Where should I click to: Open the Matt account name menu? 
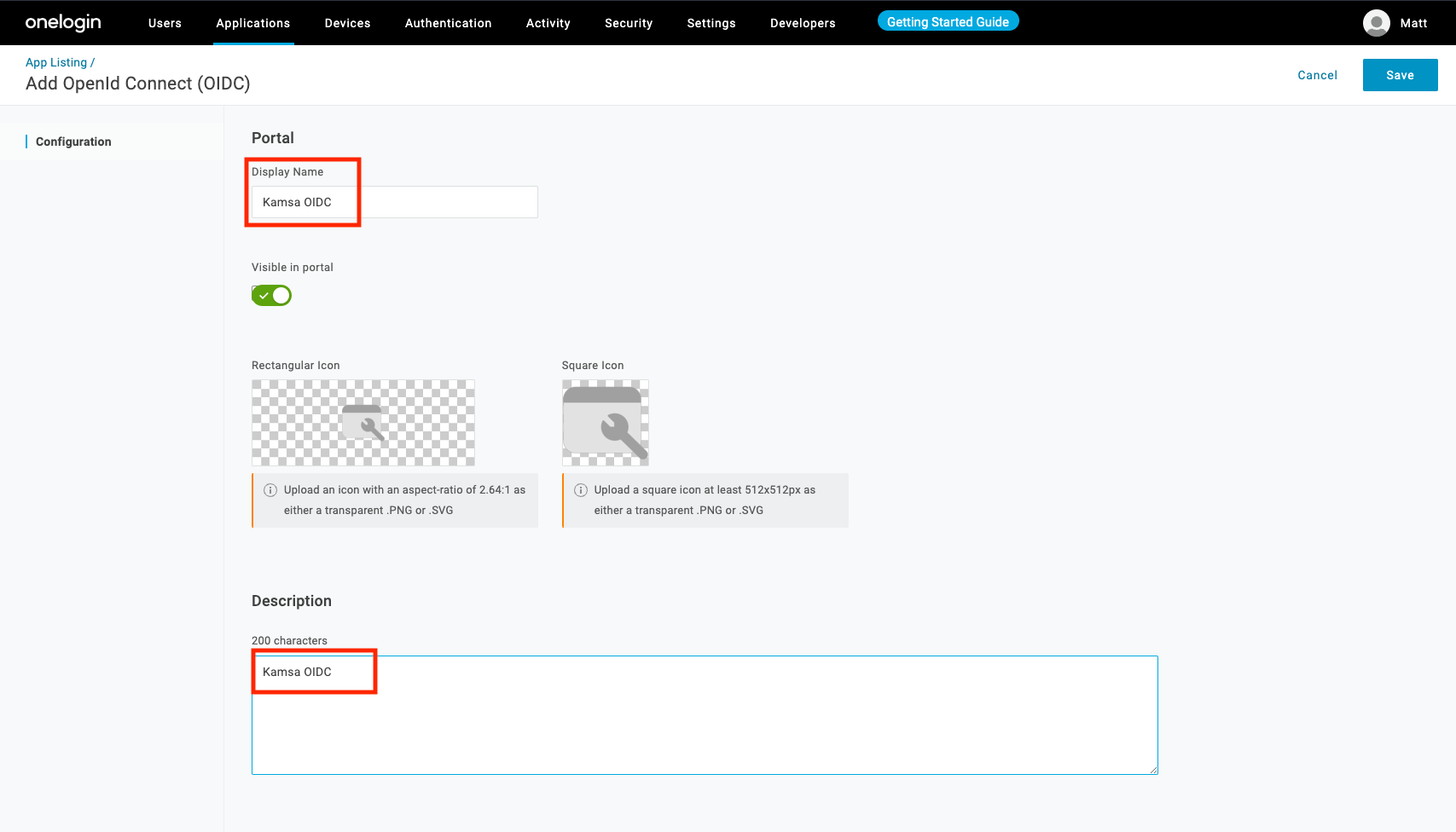coord(1414,23)
